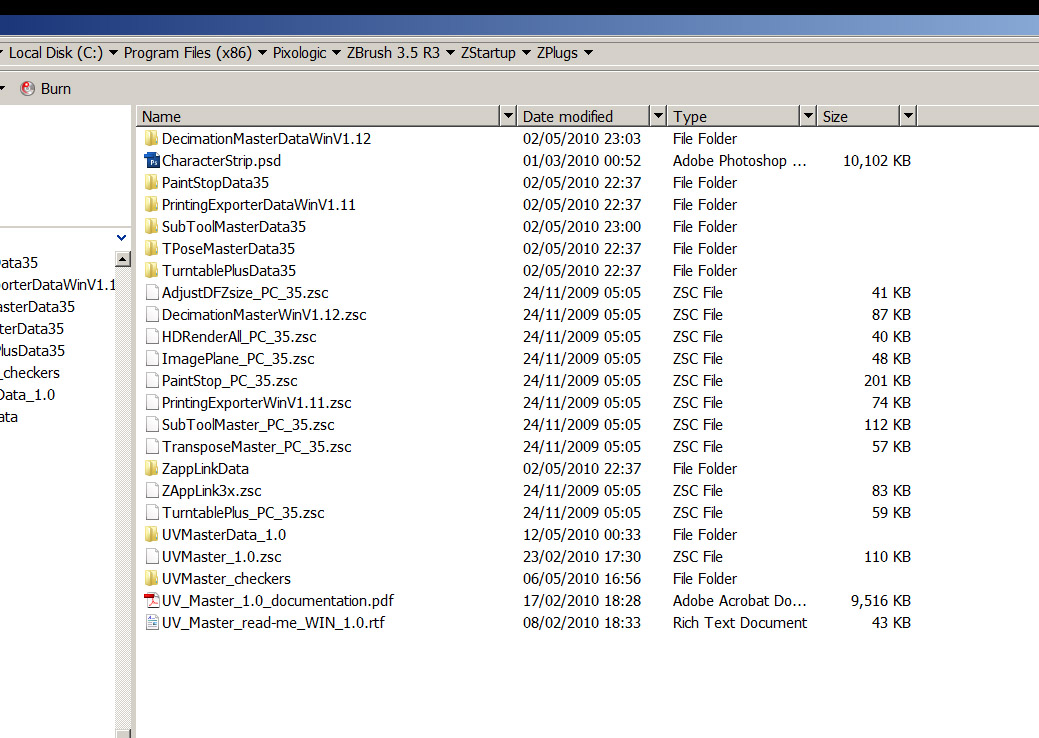Expand the Program Files (x86) breadcrumb arrow
1039x738 pixels.
262,52
